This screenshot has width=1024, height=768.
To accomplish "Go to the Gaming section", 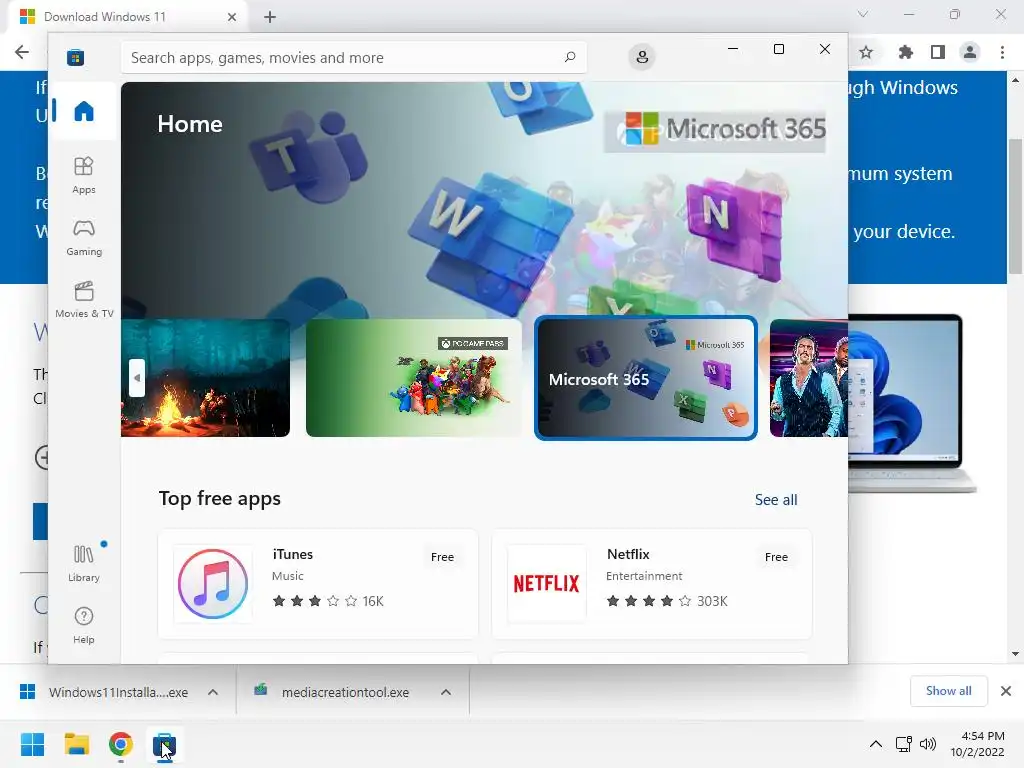I will coord(84,238).
